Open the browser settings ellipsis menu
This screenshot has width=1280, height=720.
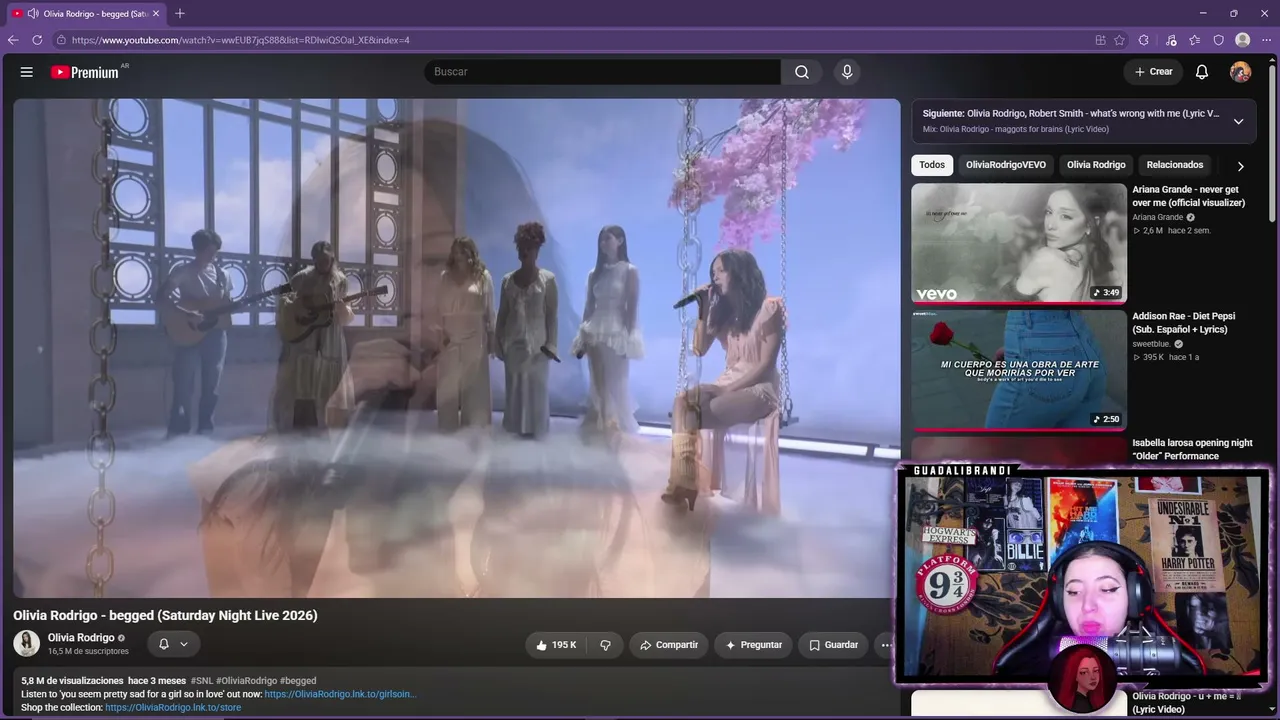(1266, 40)
